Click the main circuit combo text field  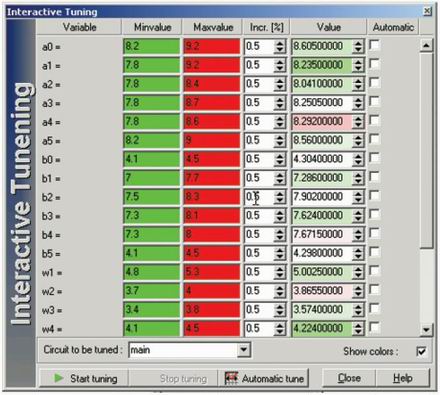tap(183, 350)
